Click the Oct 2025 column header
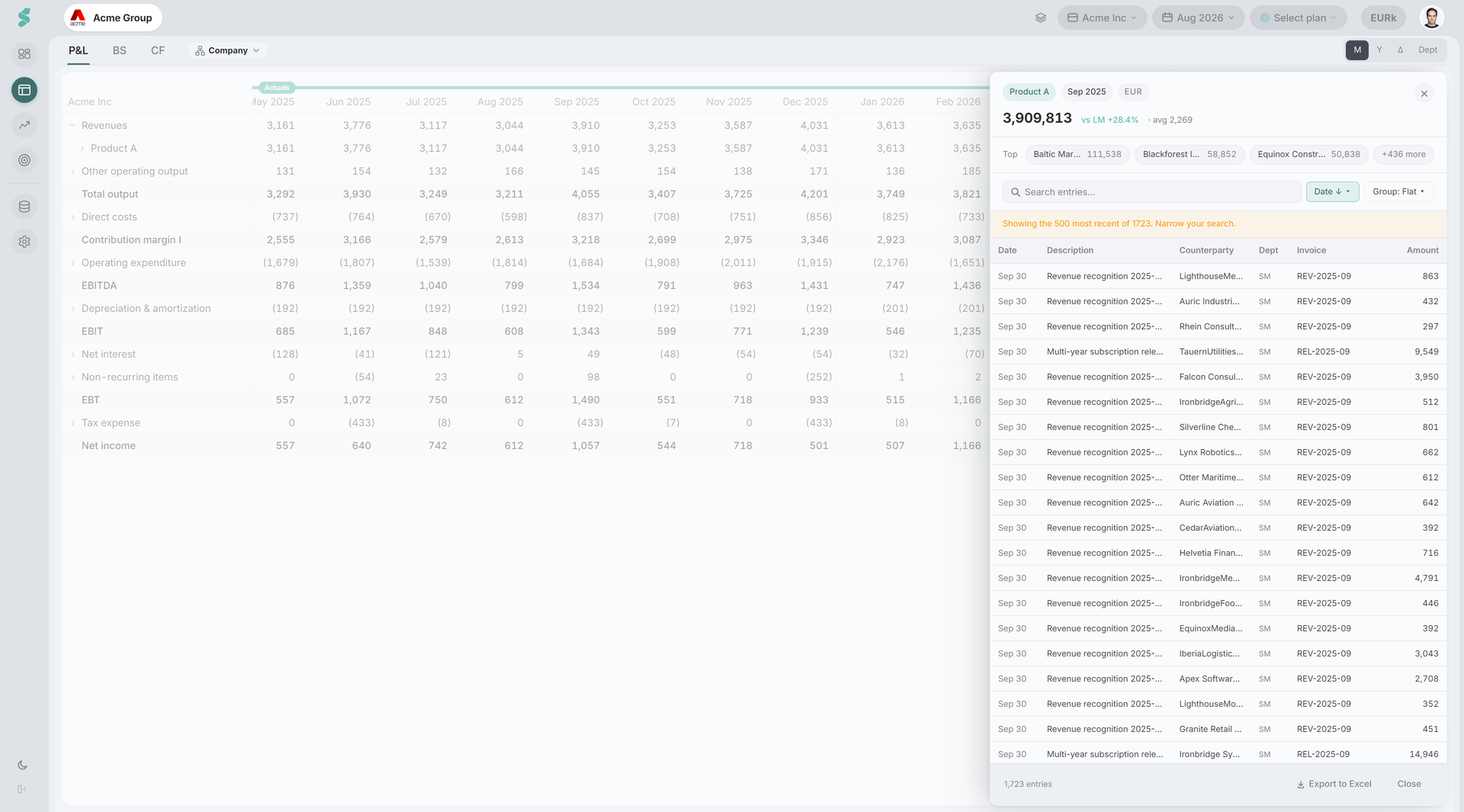 click(653, 102)
